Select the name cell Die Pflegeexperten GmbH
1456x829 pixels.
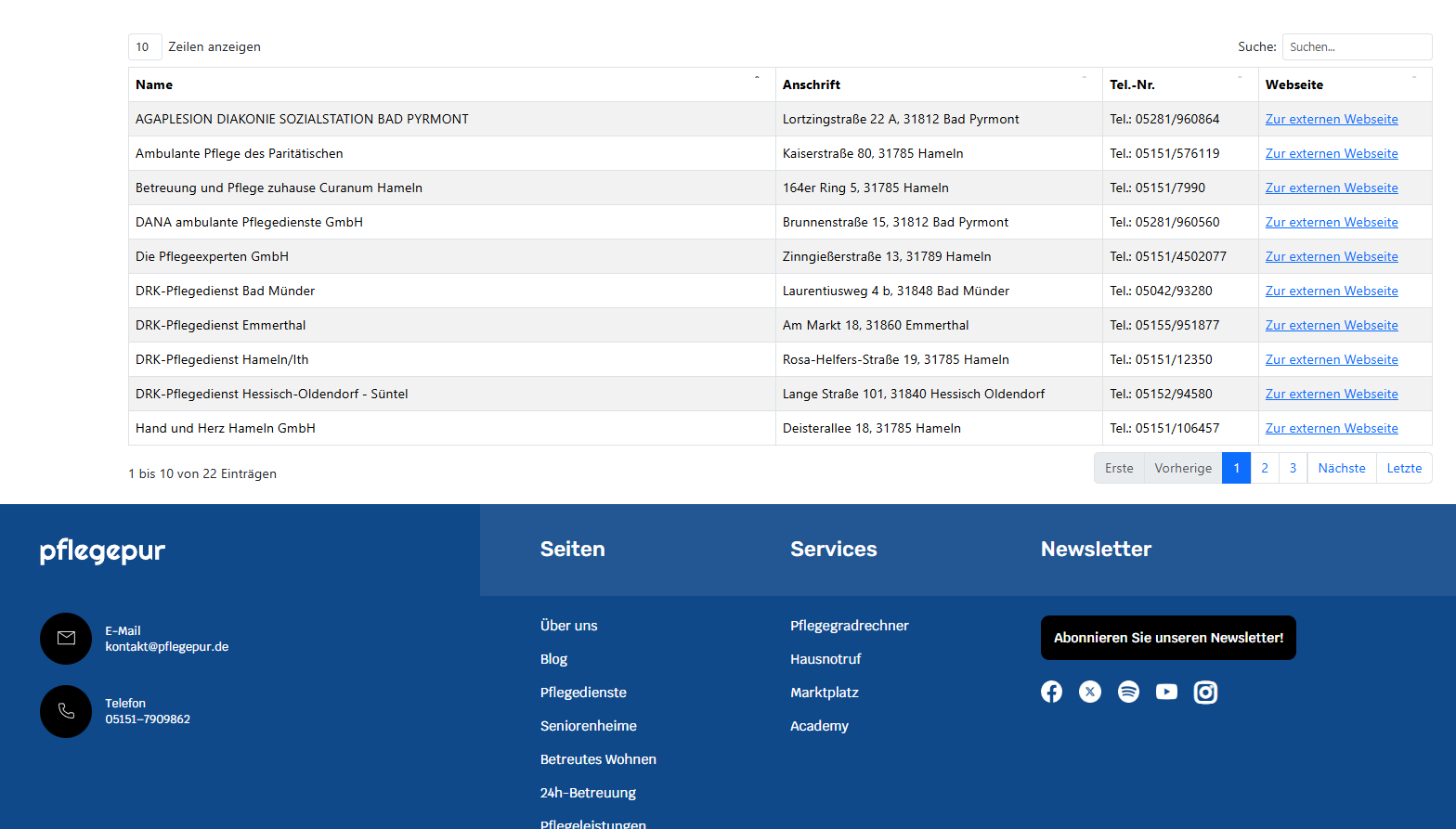[452, 256]
